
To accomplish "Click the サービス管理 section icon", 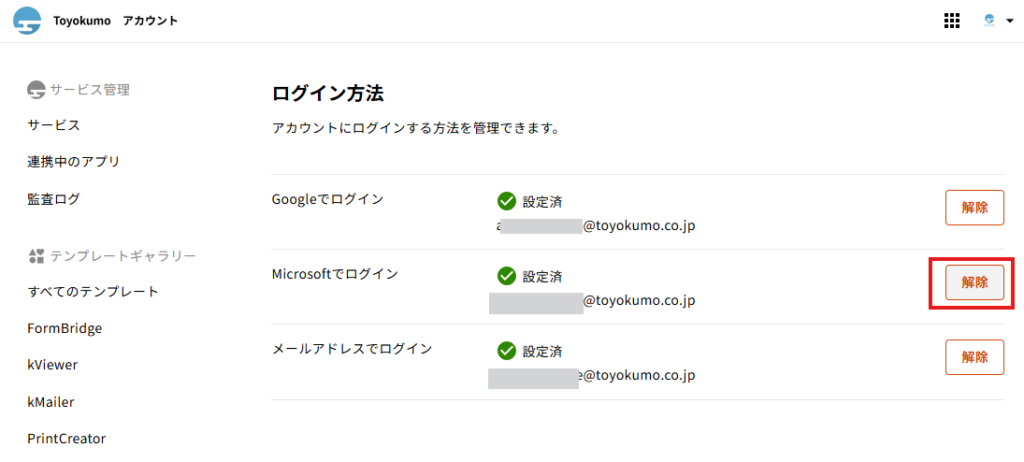I will point(37,90).
